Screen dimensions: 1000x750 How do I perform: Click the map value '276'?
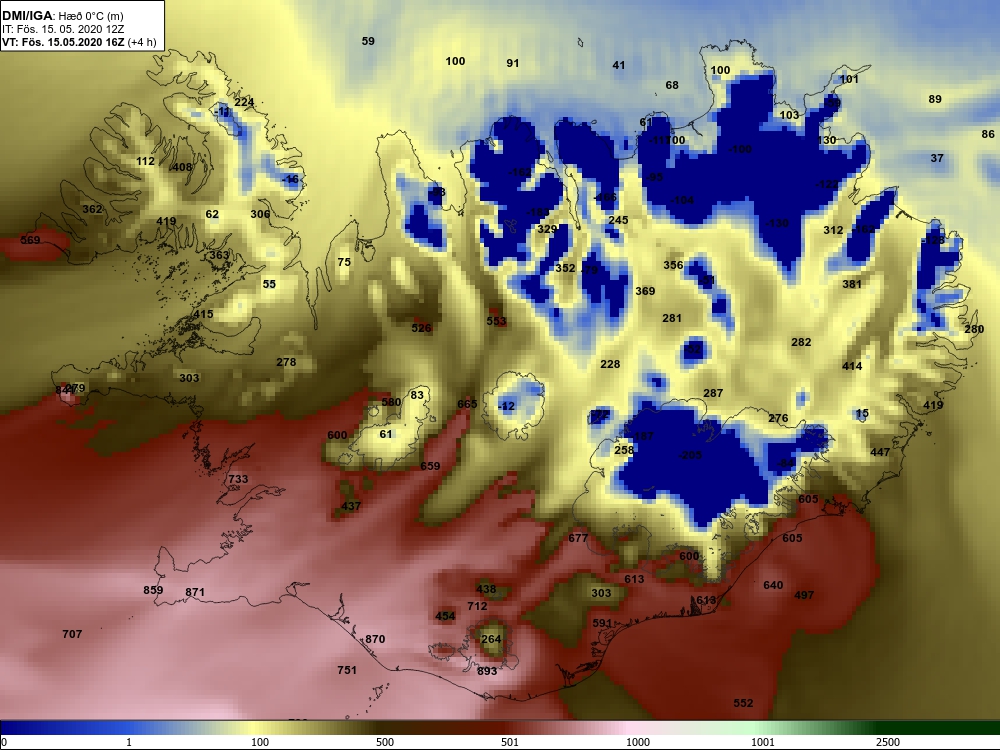(778, 418)
